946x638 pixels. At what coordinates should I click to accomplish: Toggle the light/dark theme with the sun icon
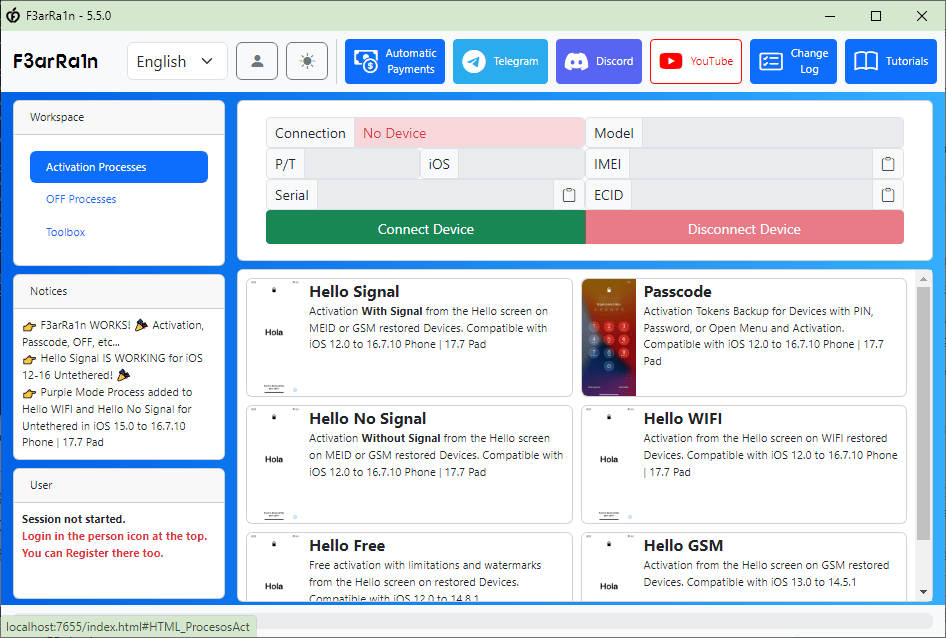tap(306, 61)
